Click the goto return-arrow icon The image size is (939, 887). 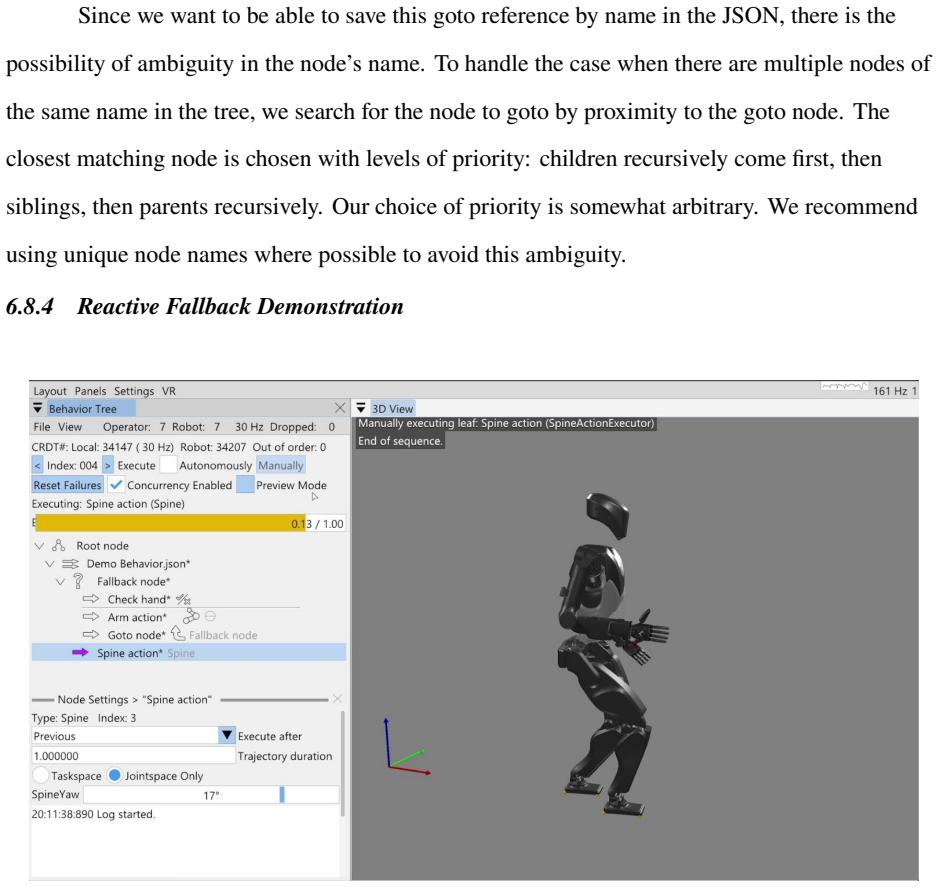pyautogui.click(x=178, y=633)
